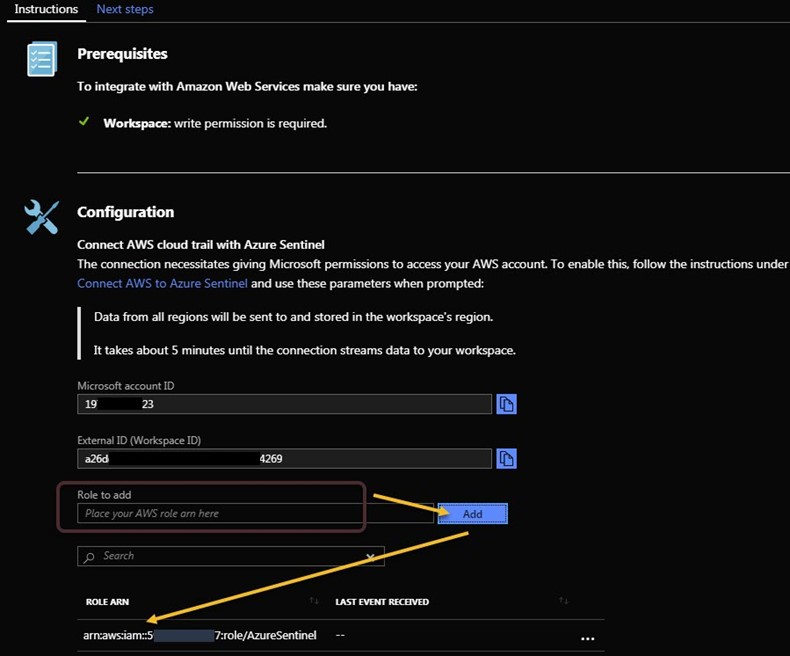Screen dimensions: 790x656
Task: Click the green Workspace checkmark icon
Action: pyautogui.click(x=84, y=123)
